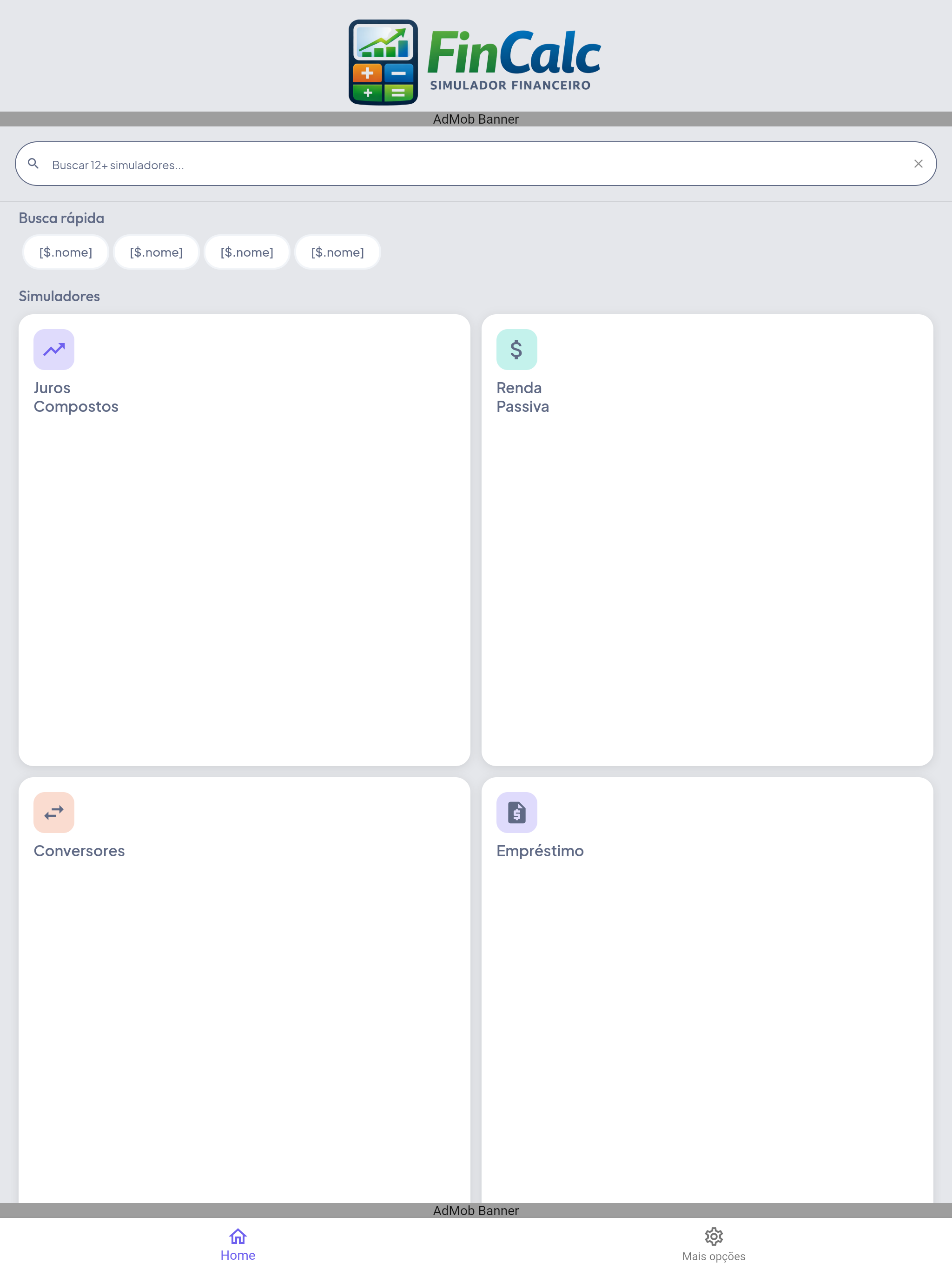Viewport: 952px width, 1270px height.
Task: Click the FinCalc logo image
Action: coord(475,62)
